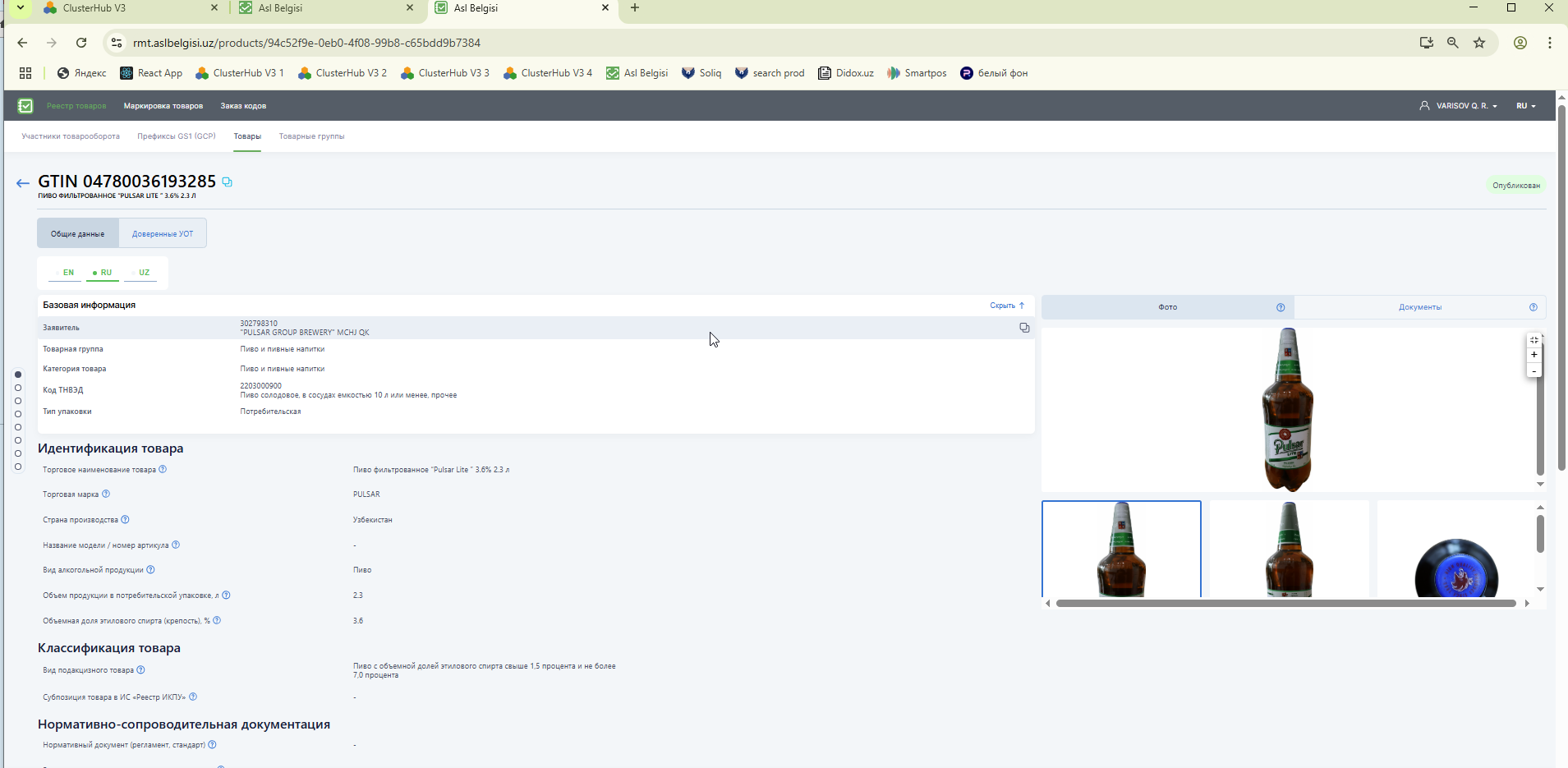Reload the page in the browser

[81, 43]
